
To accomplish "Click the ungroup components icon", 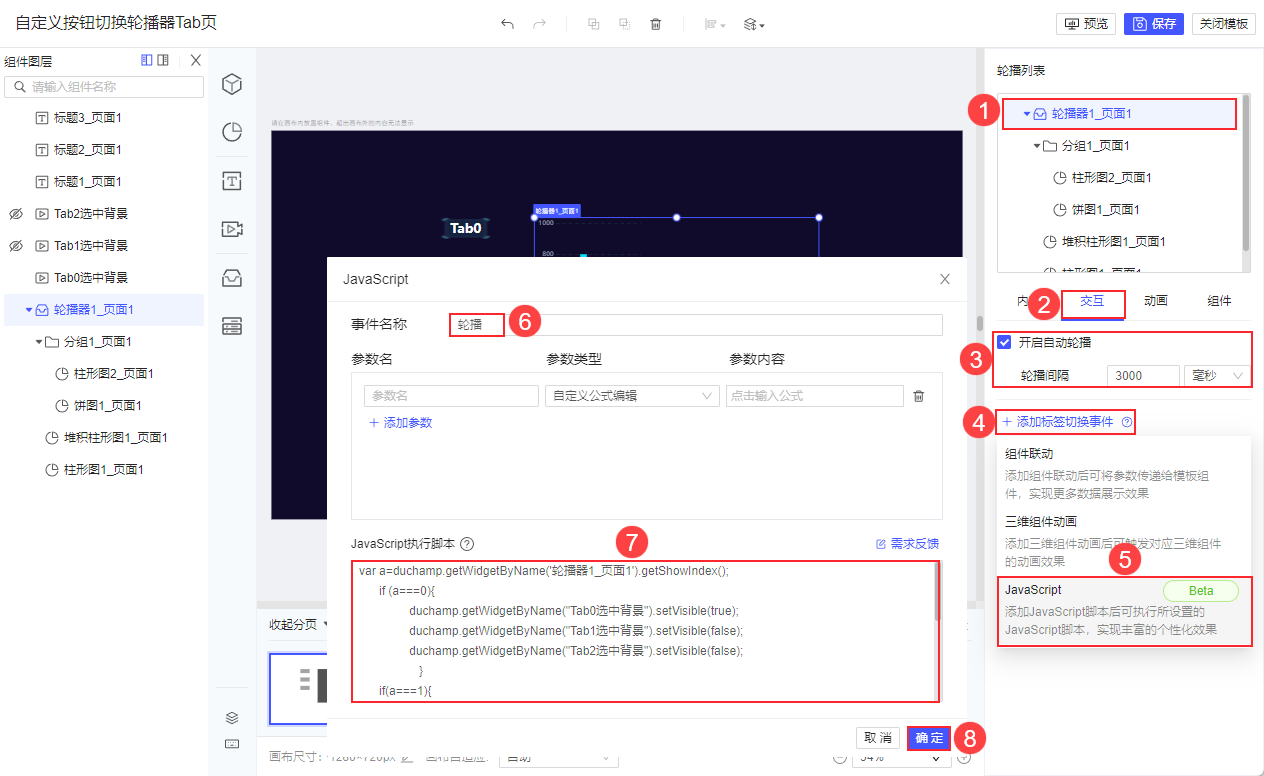I will click(624, 24).
